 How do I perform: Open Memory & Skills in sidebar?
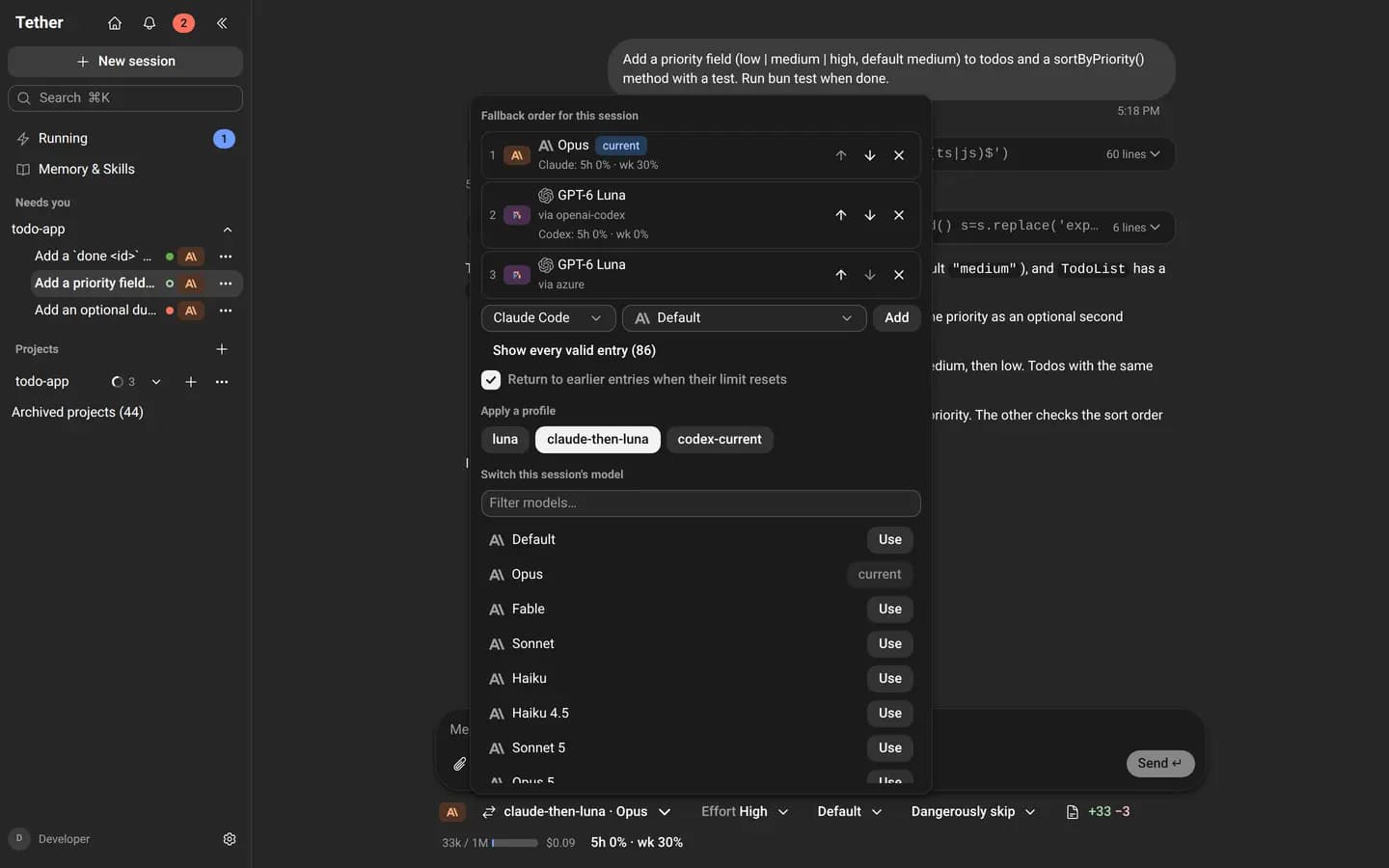tap(125, 170)
